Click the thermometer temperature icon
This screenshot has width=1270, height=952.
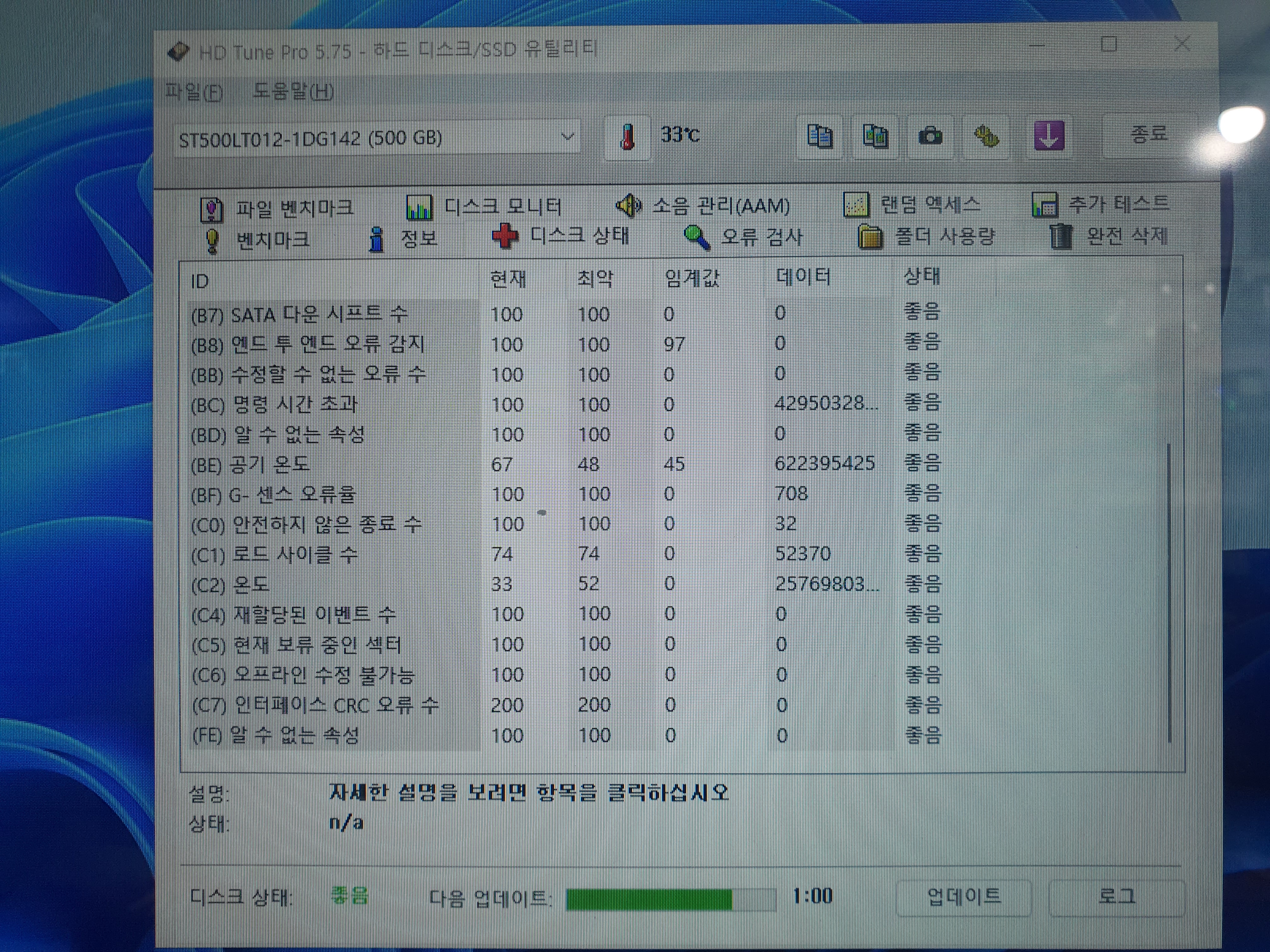[627, 138]
